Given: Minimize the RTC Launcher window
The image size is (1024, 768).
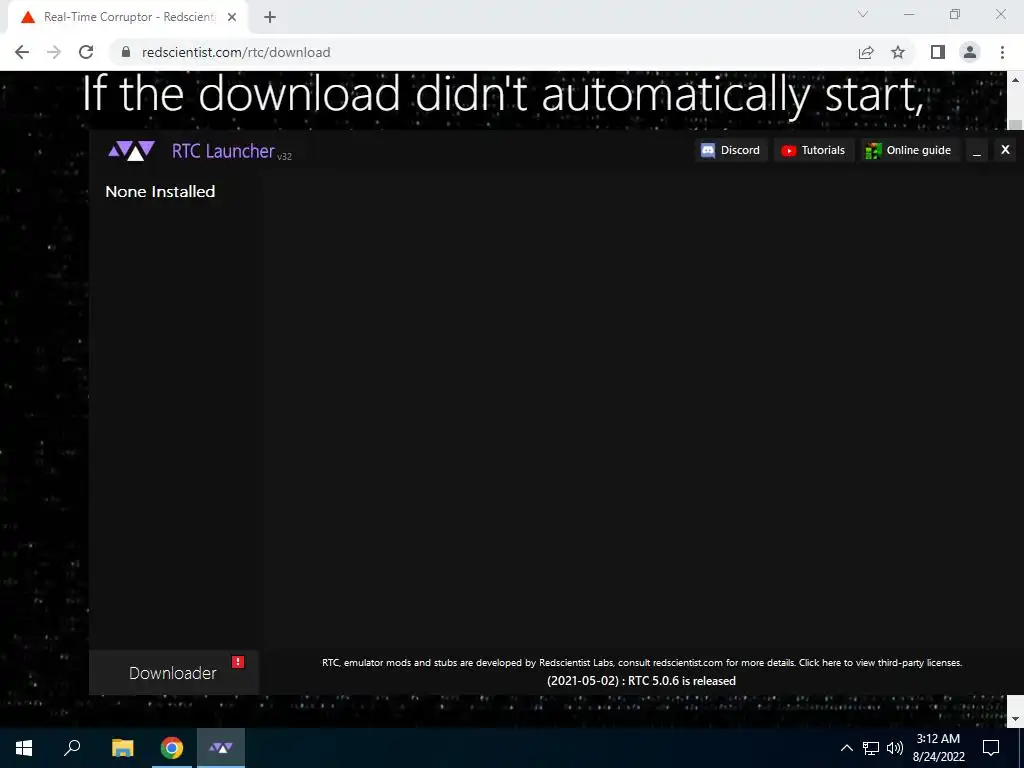Looking at the screenshot, I should (x=977, y=151).
